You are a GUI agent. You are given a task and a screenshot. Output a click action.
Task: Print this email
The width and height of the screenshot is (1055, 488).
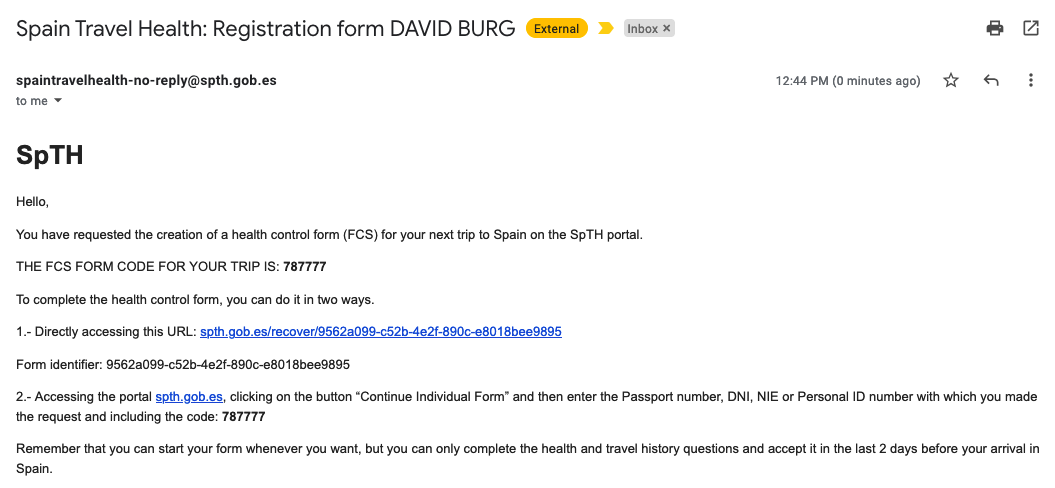pos(995,29)
